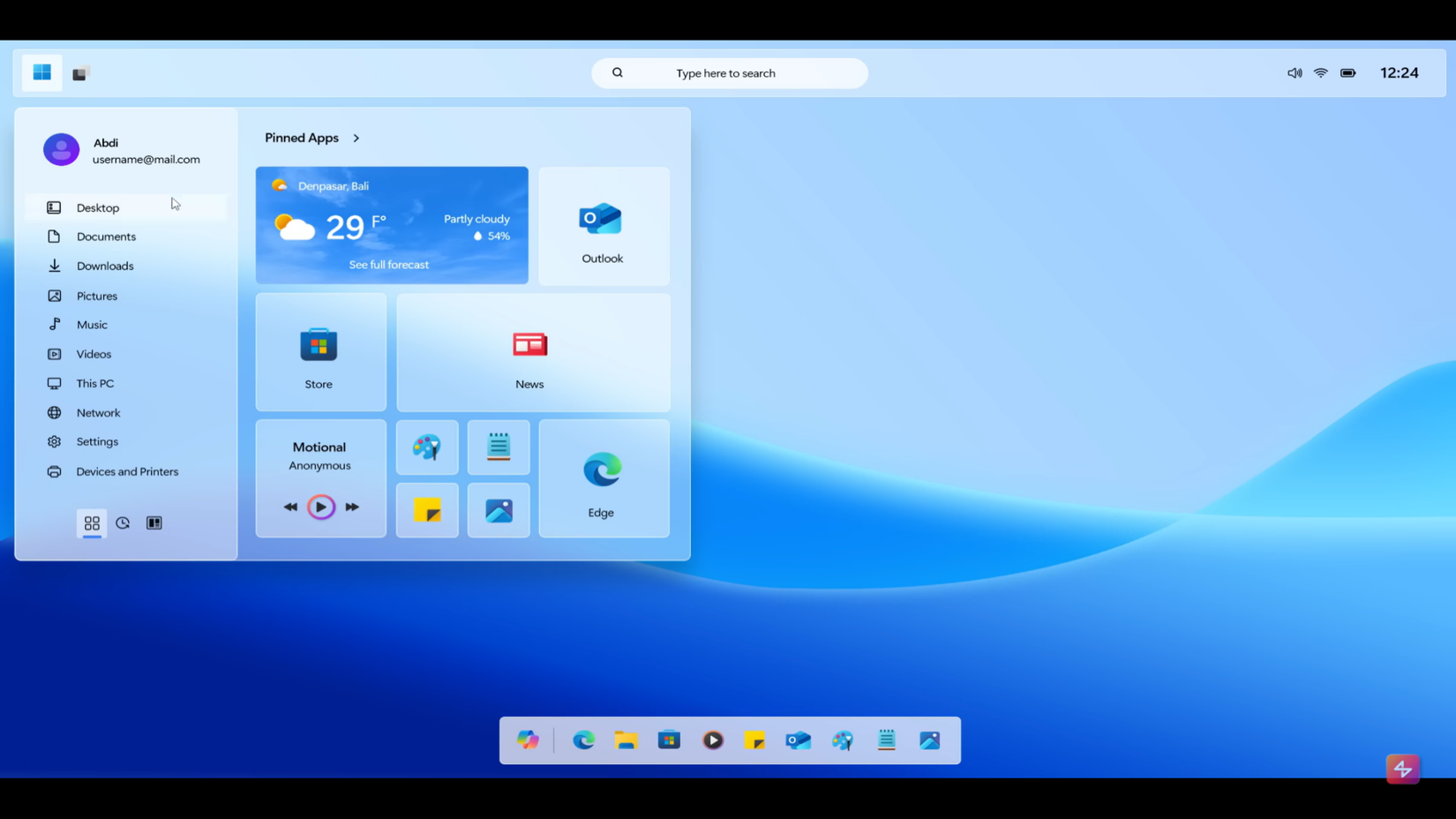Launch Microsoft Edge from its pinned tile
Image resolution: width=1456 pixels, height=819 pixels.
click(603, 477)
